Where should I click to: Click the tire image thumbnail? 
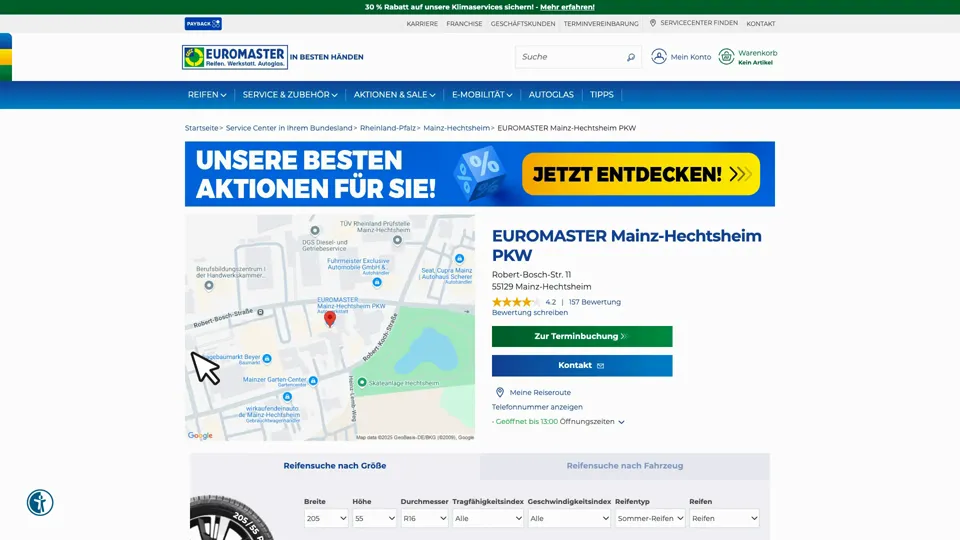tap(231, 517)
